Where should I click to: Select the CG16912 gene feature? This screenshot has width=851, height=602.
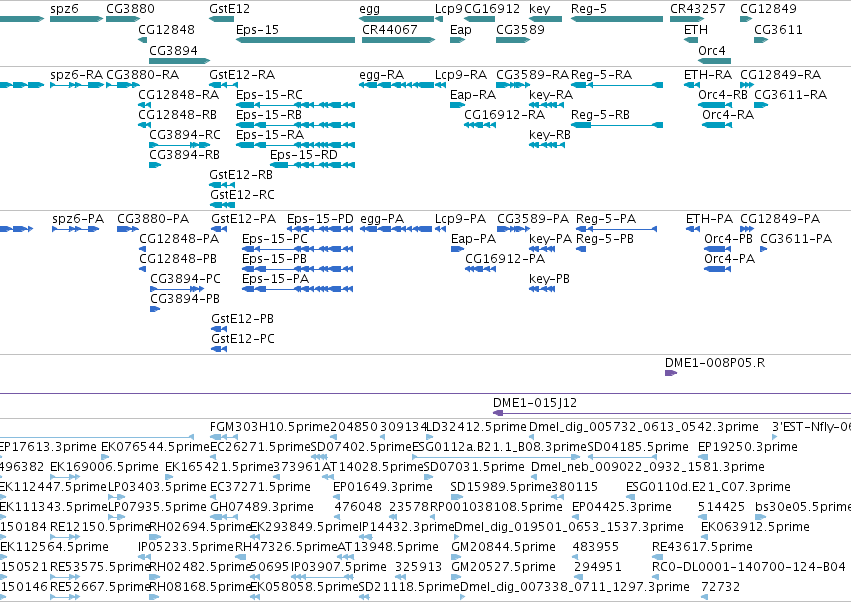click(x=480, y=19)
